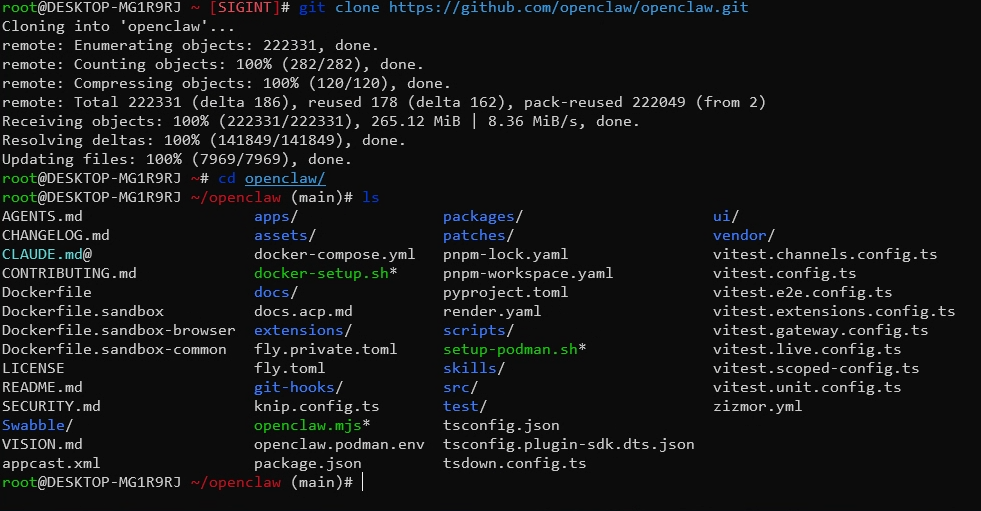Click the tsconfig.plugin-sdk.dts.json file name
Image resolution: width=981 pixels, height=511 pixels.
coord(568,444)
